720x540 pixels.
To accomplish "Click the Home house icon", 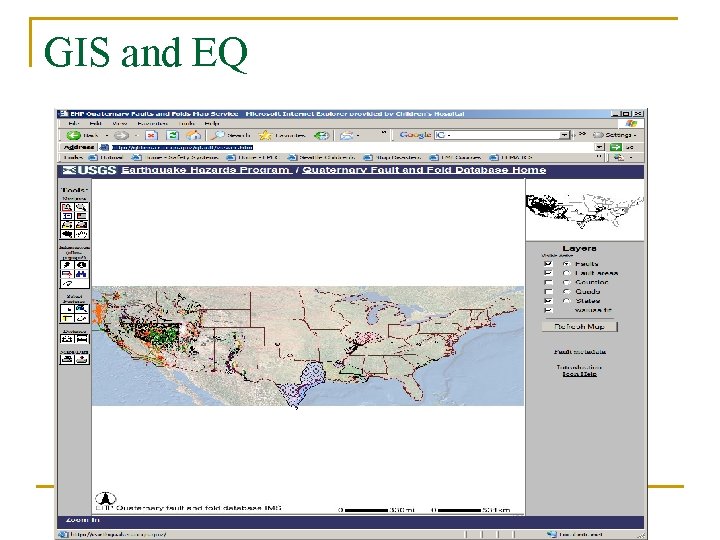I will [x=193, y=135].
